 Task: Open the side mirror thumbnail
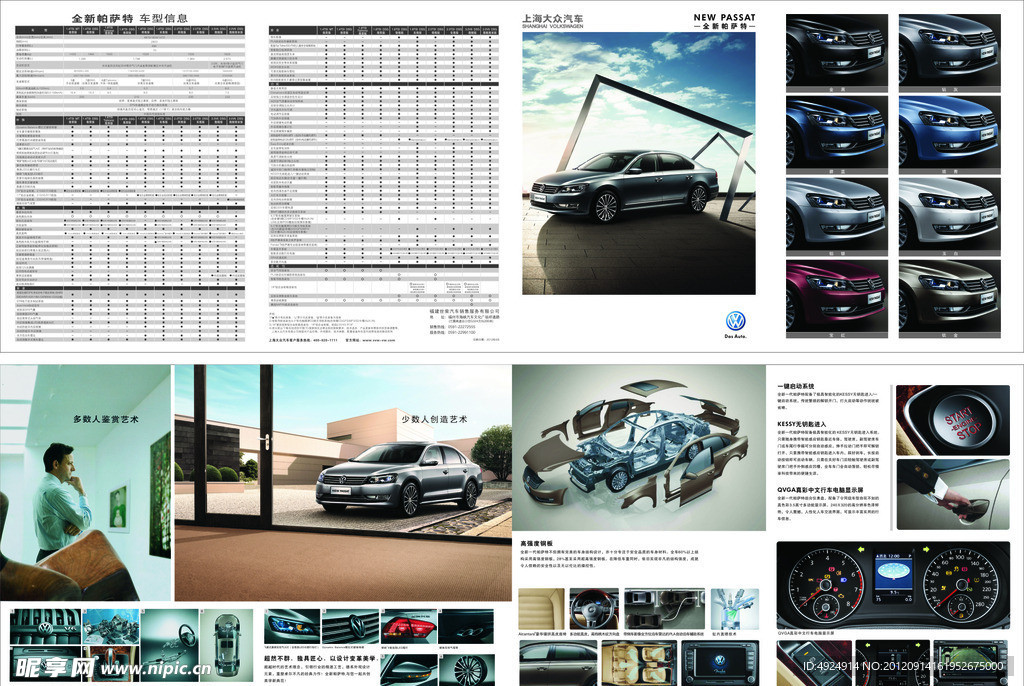(409, 670)
